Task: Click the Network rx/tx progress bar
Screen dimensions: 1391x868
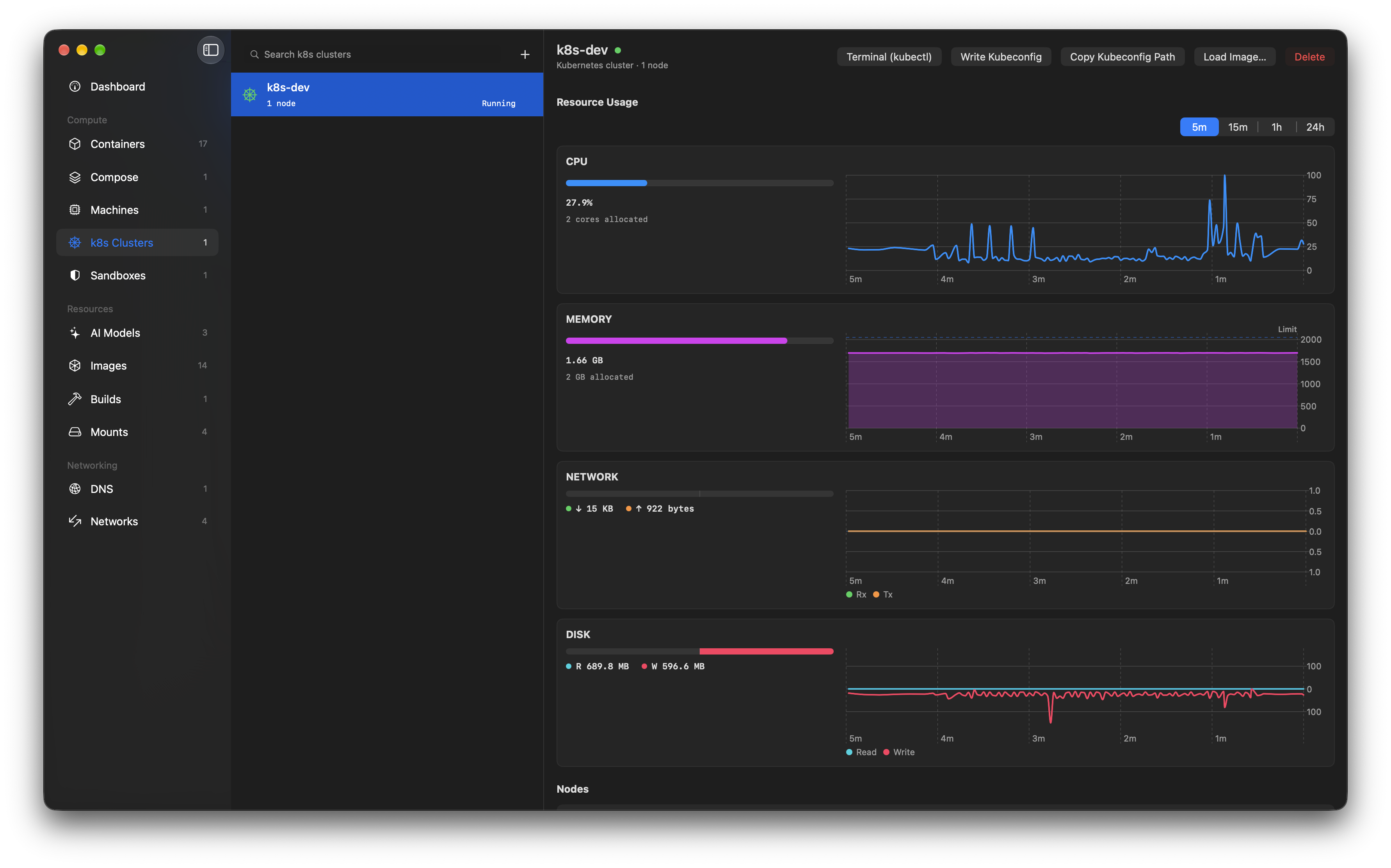Action: coord(699,494)
